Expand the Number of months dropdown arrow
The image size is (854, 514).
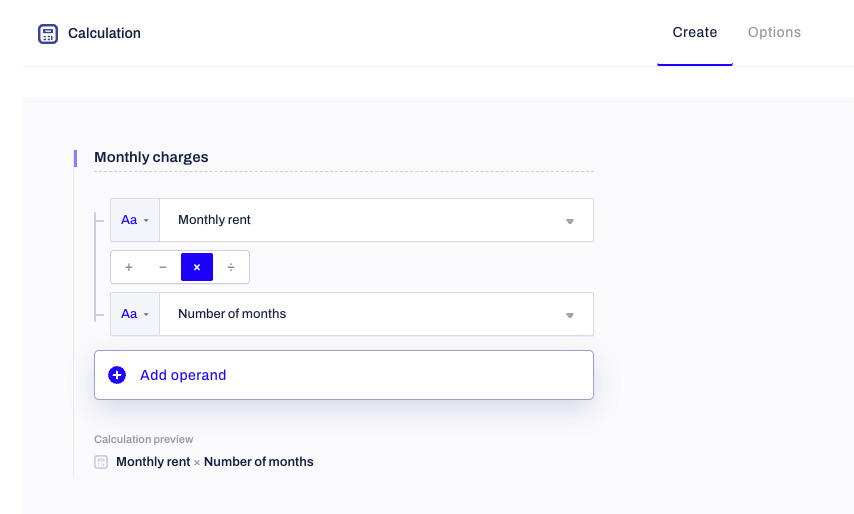tap(570, 315)
